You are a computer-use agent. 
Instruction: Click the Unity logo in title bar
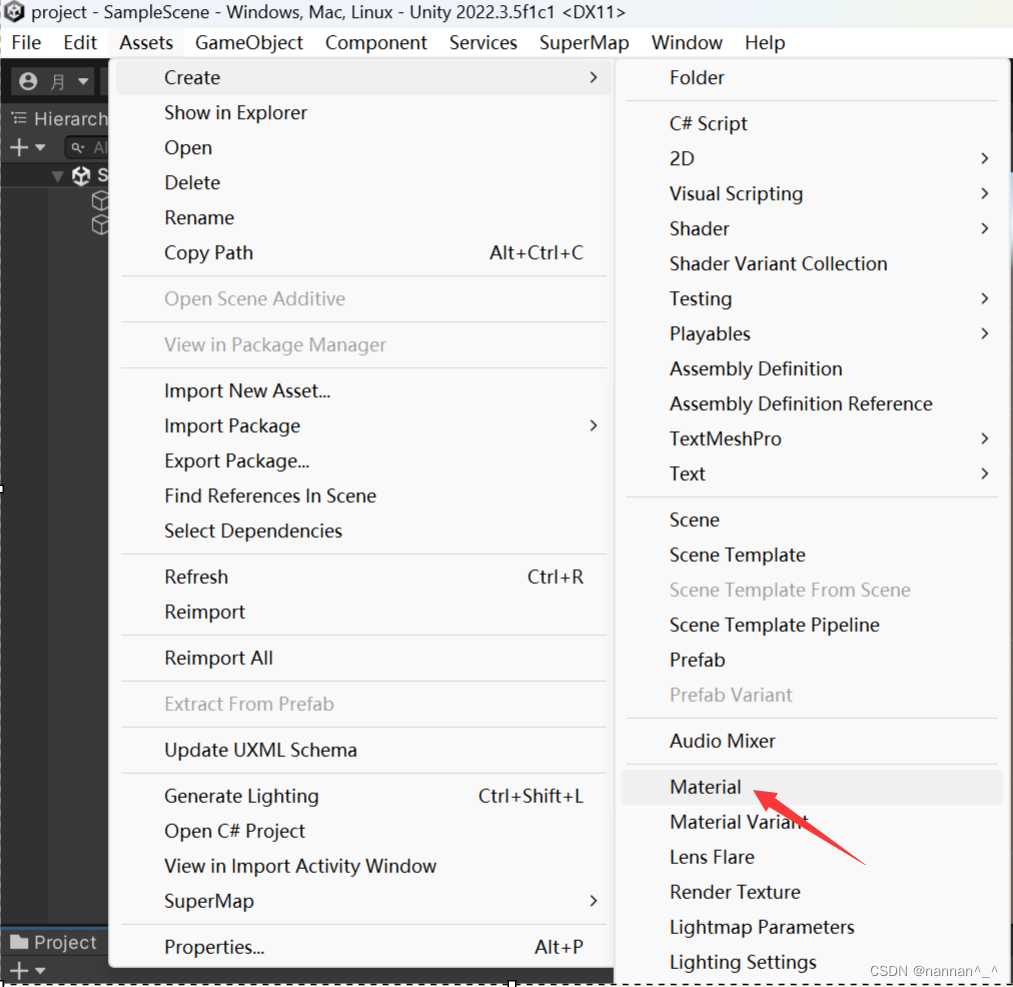coord(14,12)
